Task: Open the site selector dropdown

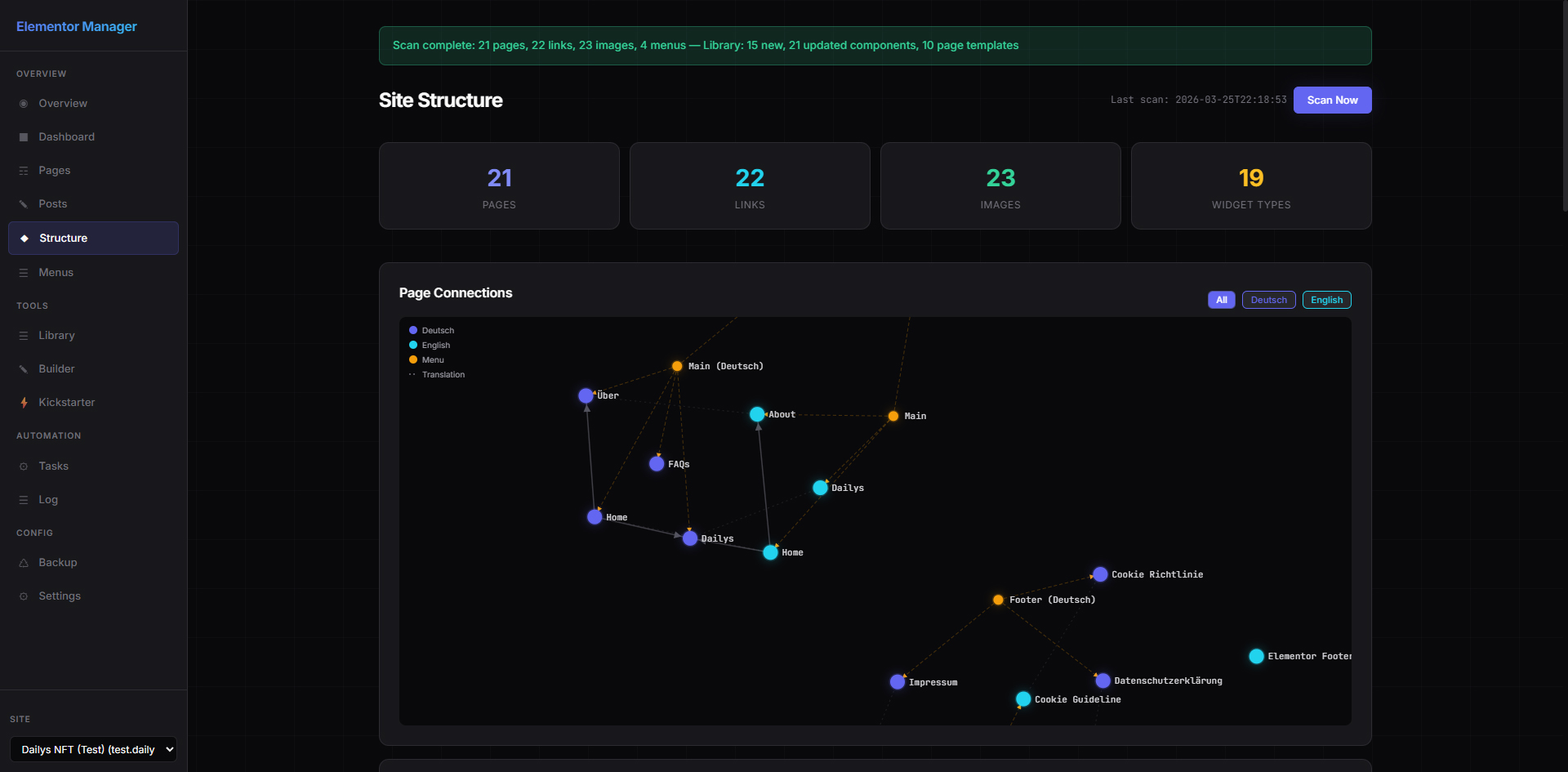Action: tap(93, 749)
